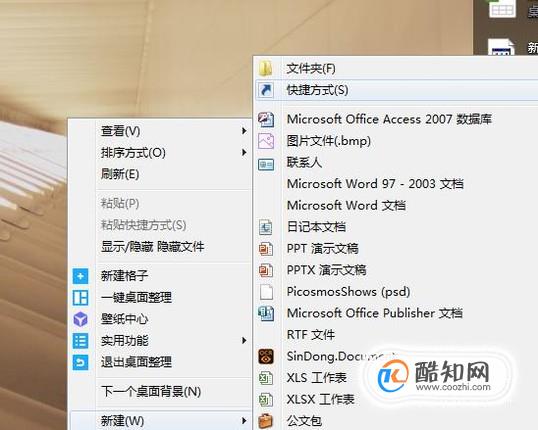Click the journal icon beside 日记本文档
This screenshot has height=430, width=538.
(266, 227)
